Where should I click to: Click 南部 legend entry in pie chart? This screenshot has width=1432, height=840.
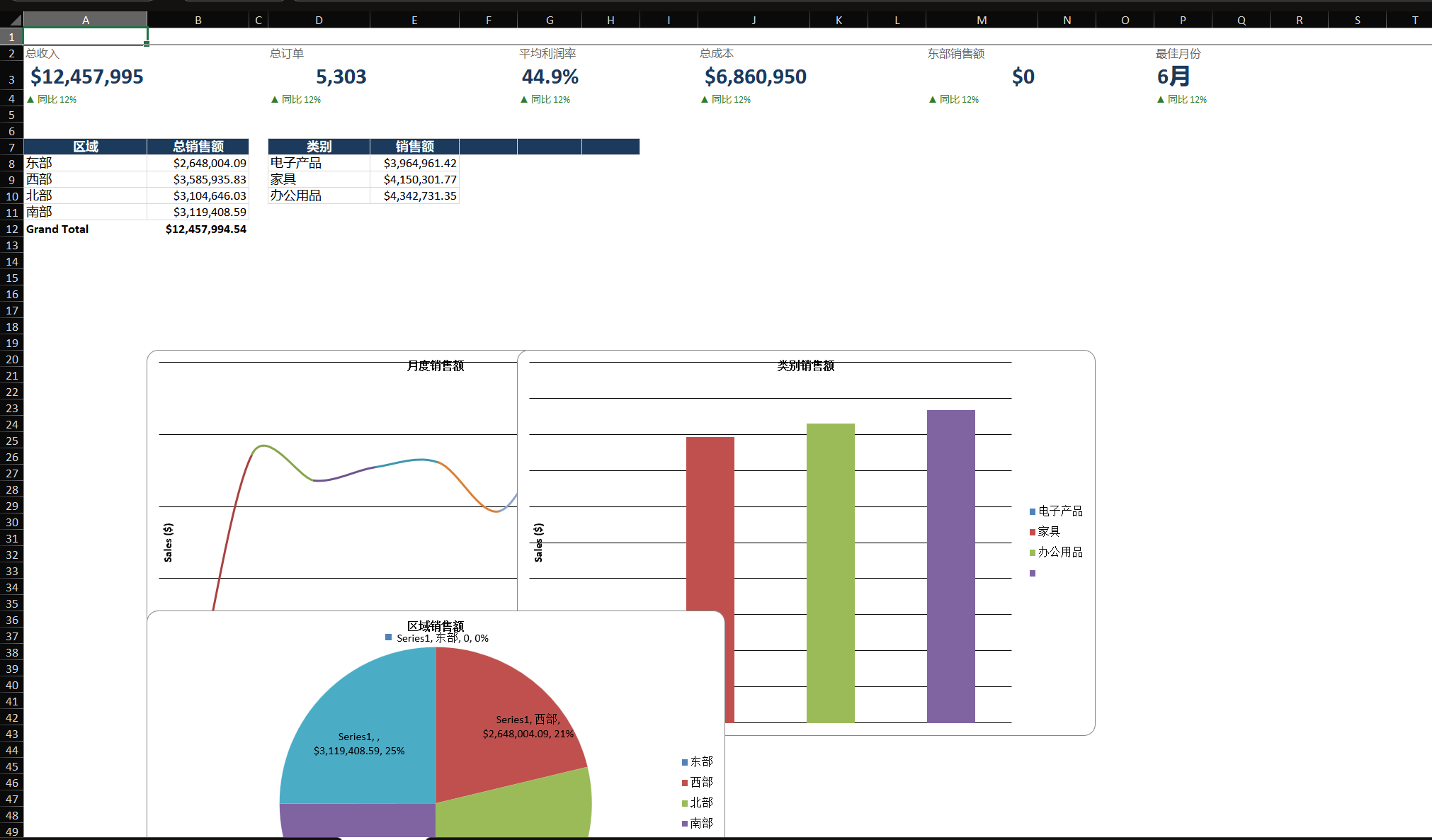point(697,824)
